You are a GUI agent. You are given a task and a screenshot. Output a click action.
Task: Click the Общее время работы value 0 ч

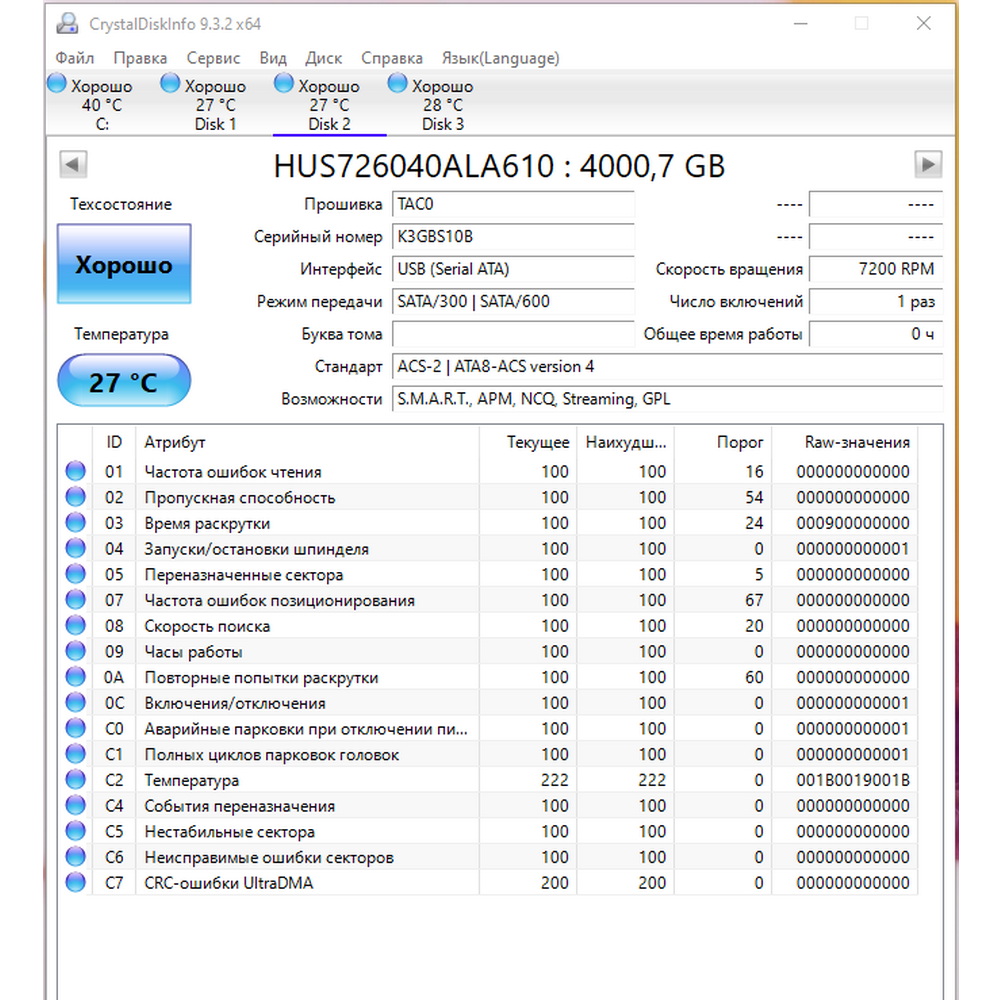pos(876,334)
